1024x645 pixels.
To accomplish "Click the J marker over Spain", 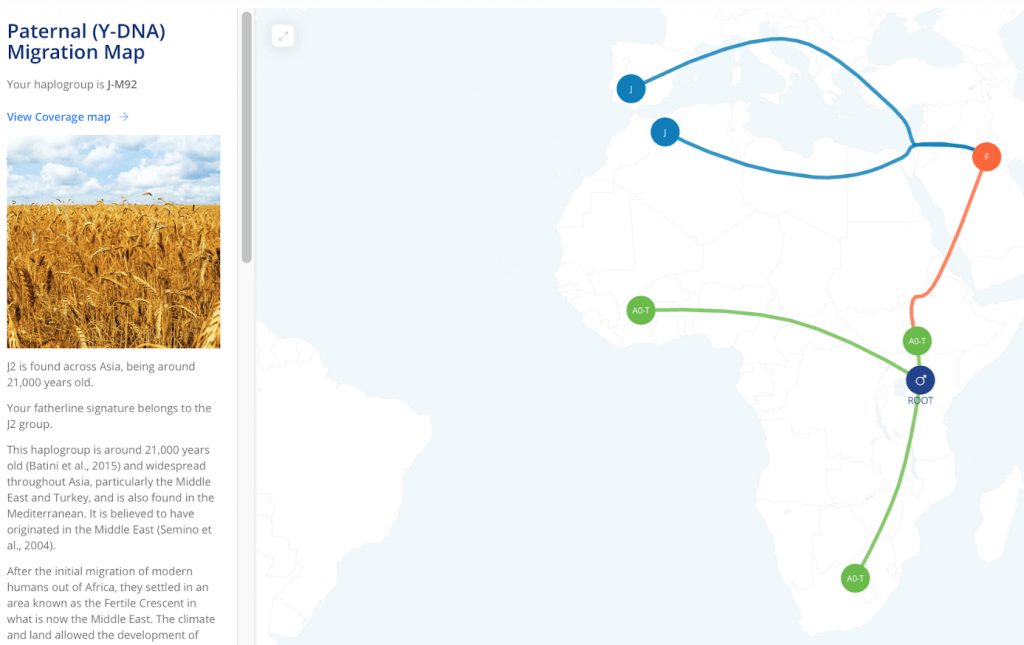I will click(630, 89).
